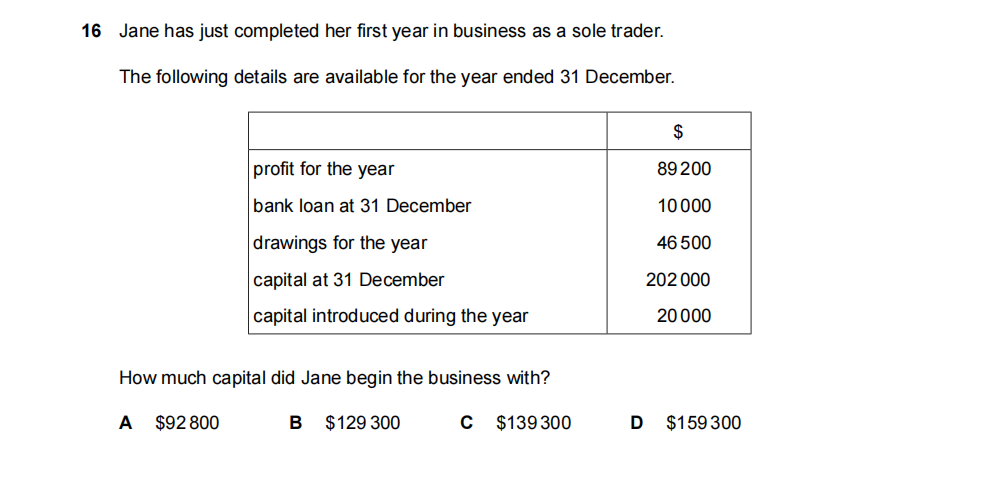Select the 'bank loan at 31 December' label
This screenshot has height=491, width=1002.
[362, 206]
